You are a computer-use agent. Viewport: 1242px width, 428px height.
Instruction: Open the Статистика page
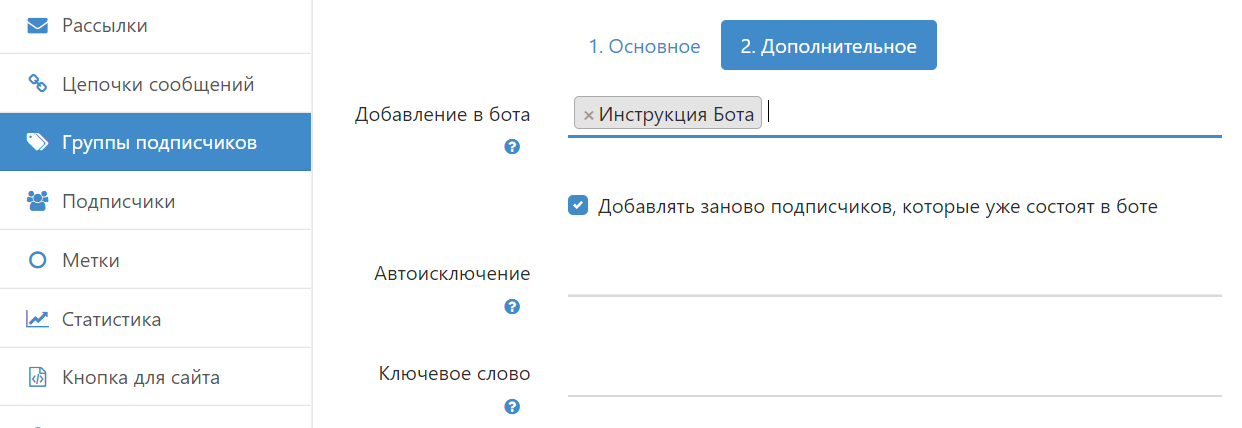[111, 319]
